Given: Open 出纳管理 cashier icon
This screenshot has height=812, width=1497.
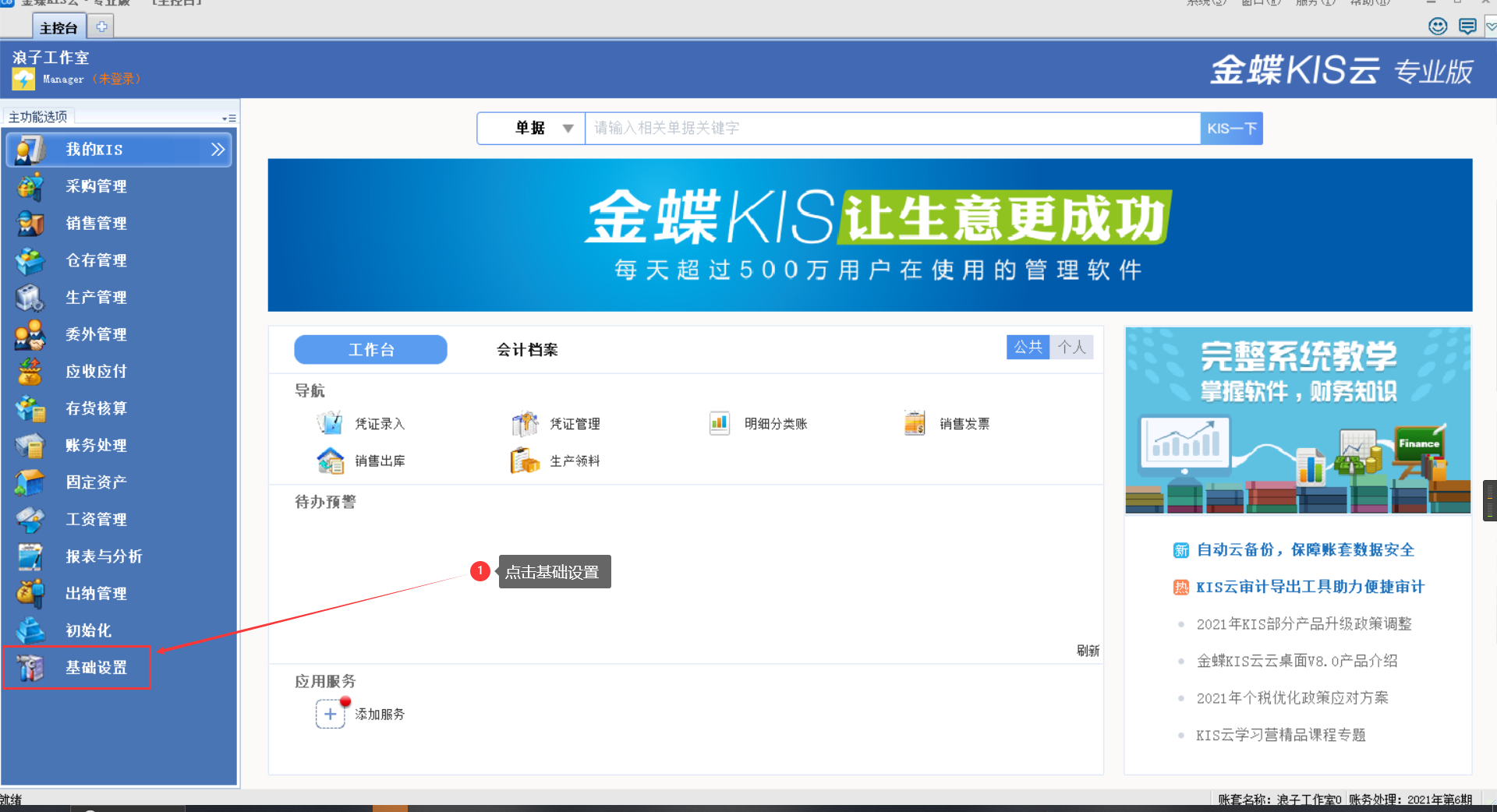Looking at the screenshot, I should (x=30, y=594).
